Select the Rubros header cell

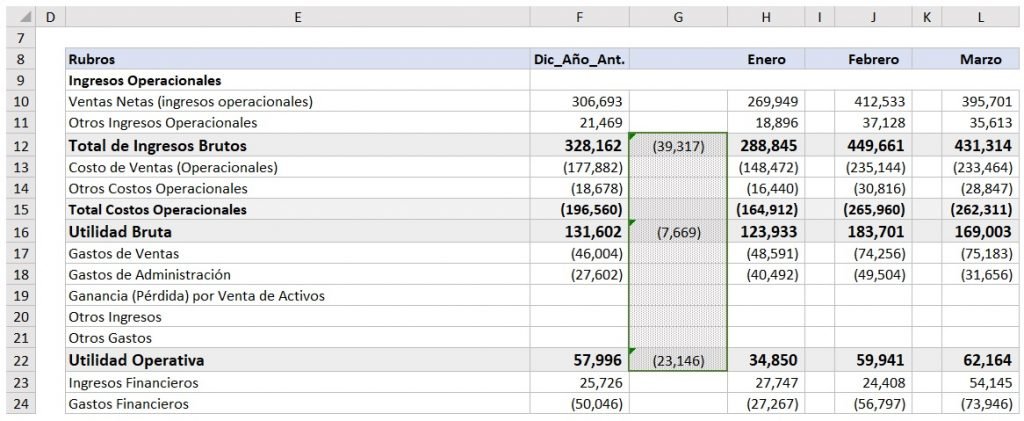tap(297, 59)
